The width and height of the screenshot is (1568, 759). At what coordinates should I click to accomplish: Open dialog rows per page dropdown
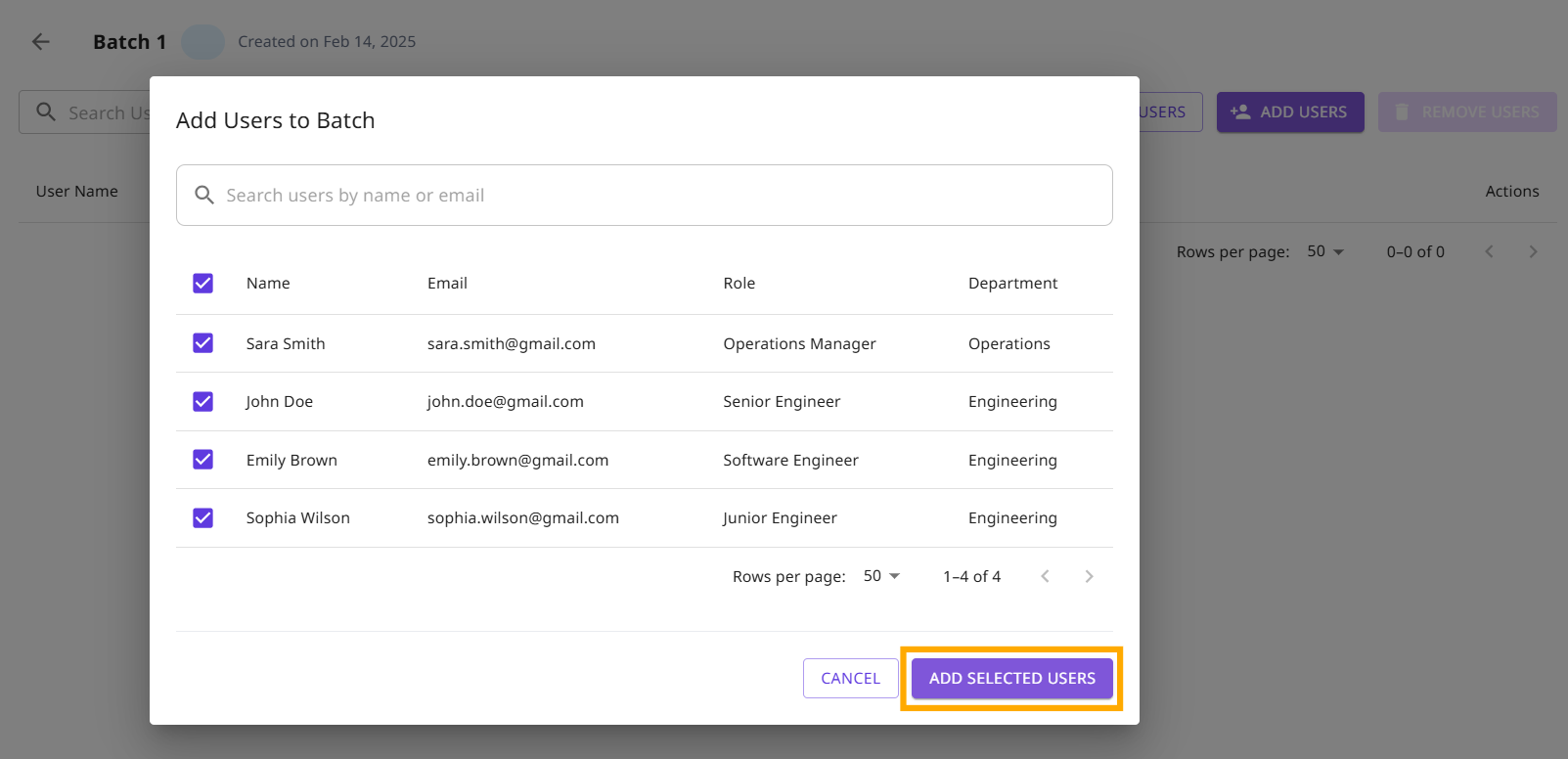tap(881, 576)
